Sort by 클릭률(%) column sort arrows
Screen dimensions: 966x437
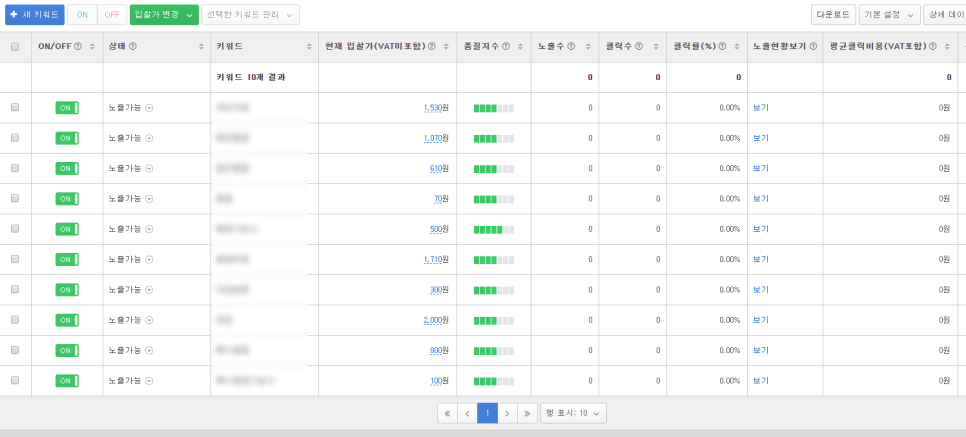click(737, 47)
